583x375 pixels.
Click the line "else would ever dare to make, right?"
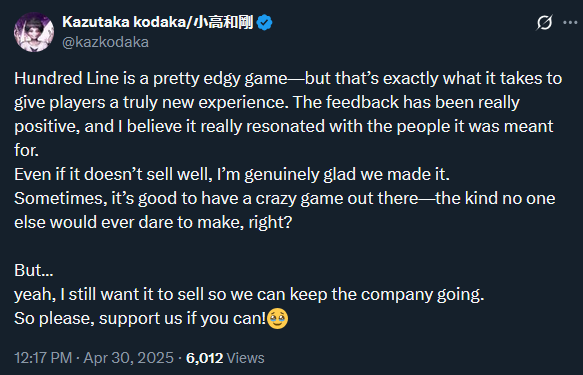tap(153, 222)
